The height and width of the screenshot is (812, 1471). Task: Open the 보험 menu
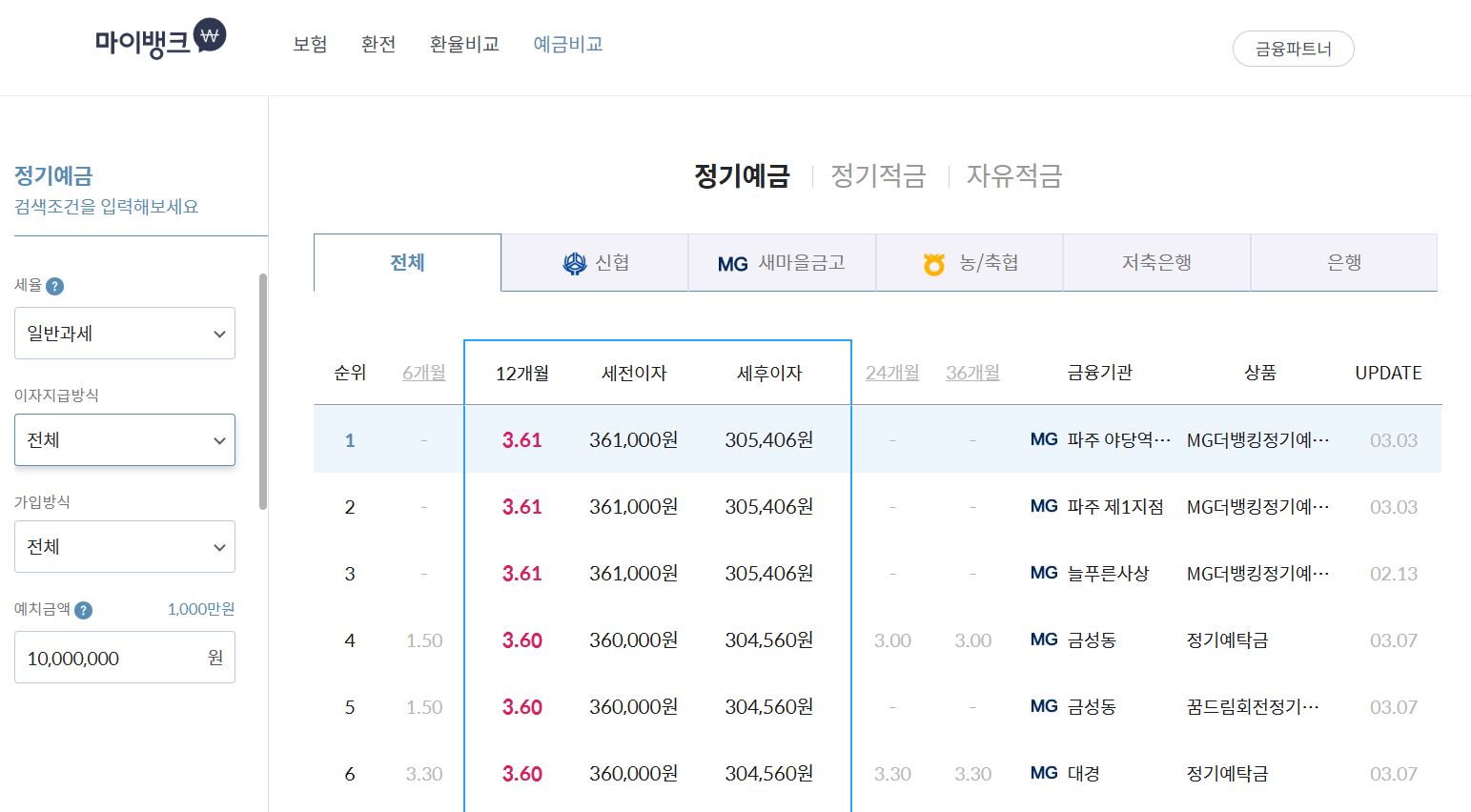(310, 44)
